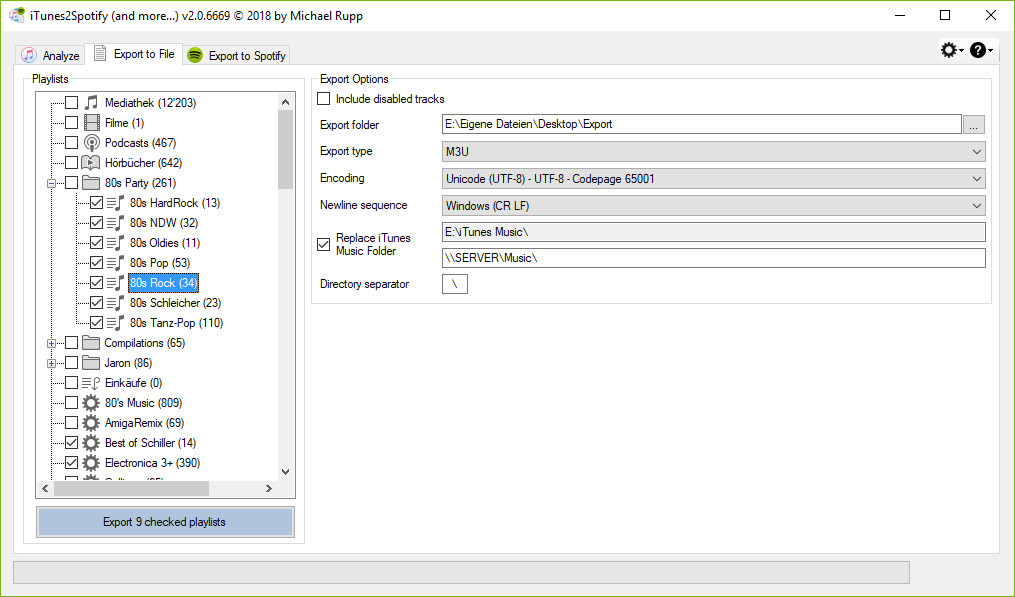Click the gear icon beside Best of Schiller

point(91,443)
